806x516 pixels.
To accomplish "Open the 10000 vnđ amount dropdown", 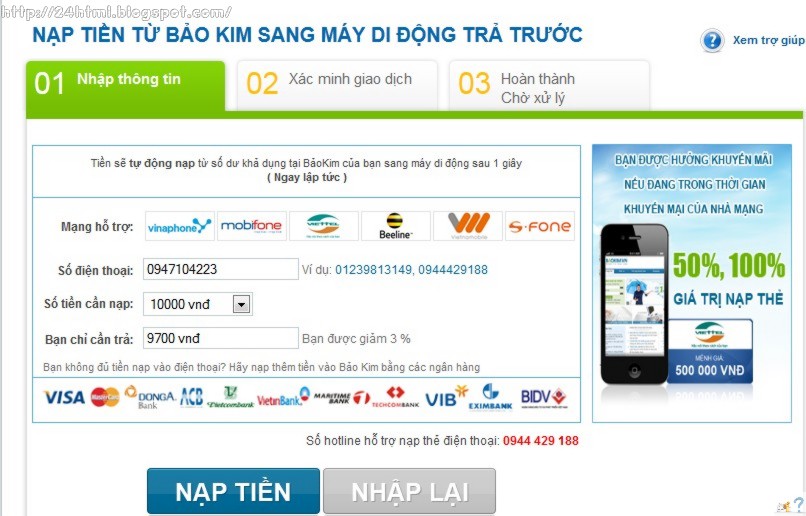I will click(x=198, y=304).
